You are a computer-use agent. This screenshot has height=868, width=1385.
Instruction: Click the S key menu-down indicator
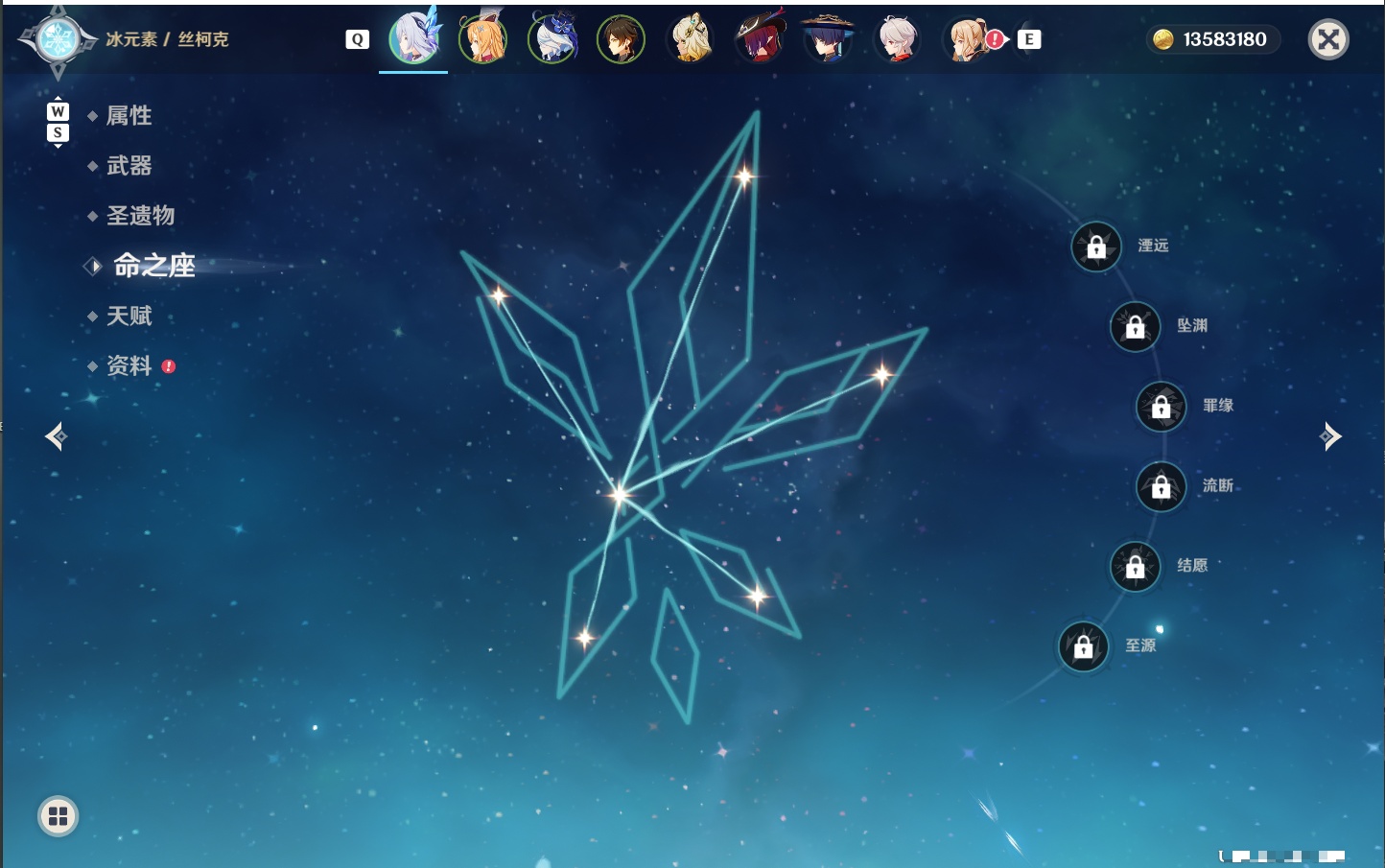coord(58,132)
